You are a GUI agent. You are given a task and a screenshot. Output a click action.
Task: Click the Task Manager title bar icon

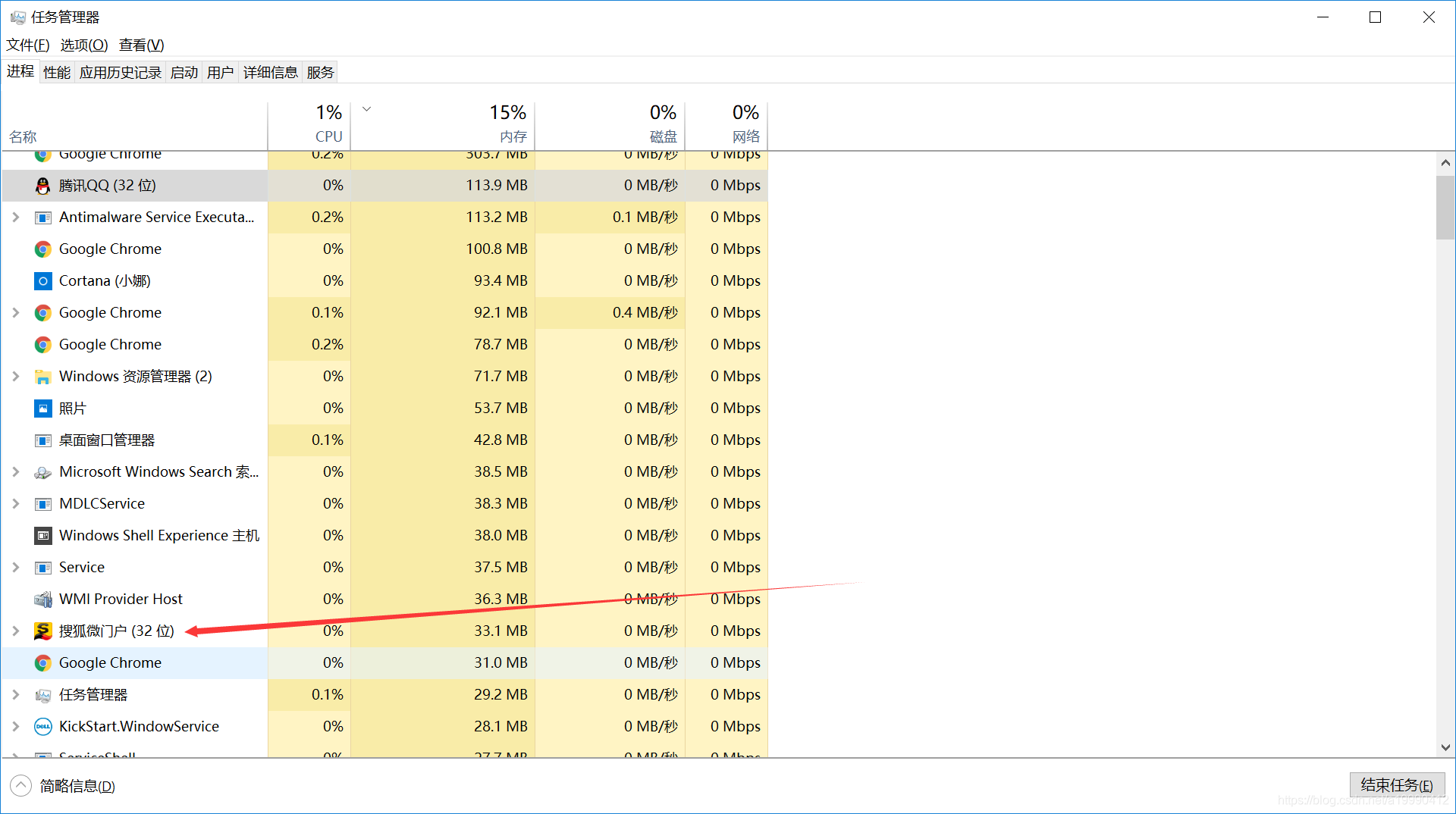pyautogui.click(x=17, y=17)
